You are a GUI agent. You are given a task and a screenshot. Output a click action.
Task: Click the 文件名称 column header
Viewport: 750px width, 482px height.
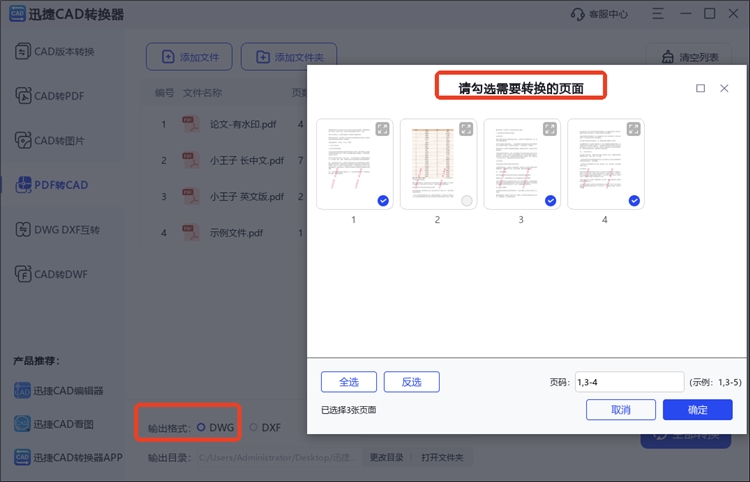(x=202, y=93)
